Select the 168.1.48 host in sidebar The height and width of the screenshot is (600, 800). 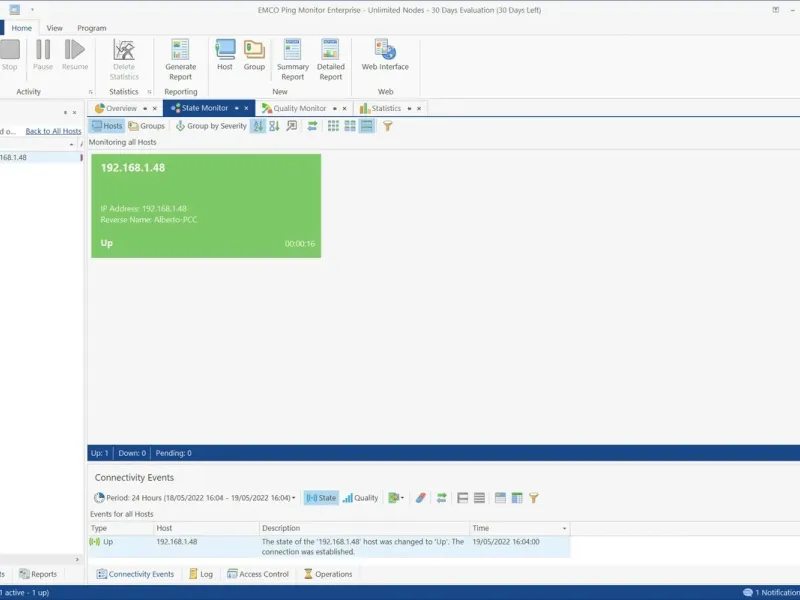[x=41, y=158]
